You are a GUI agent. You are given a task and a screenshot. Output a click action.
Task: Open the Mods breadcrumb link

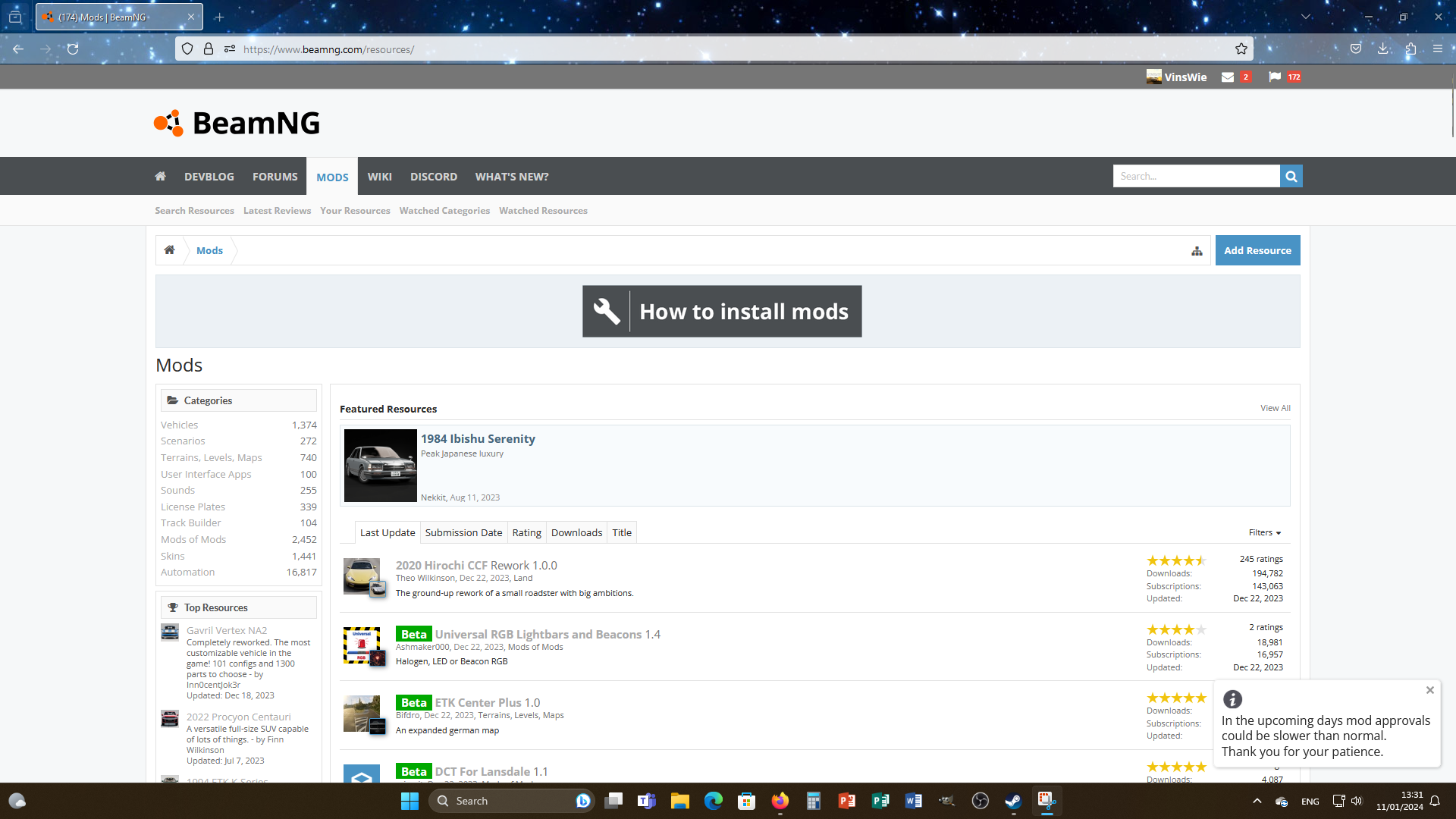[x=209, y=250]
